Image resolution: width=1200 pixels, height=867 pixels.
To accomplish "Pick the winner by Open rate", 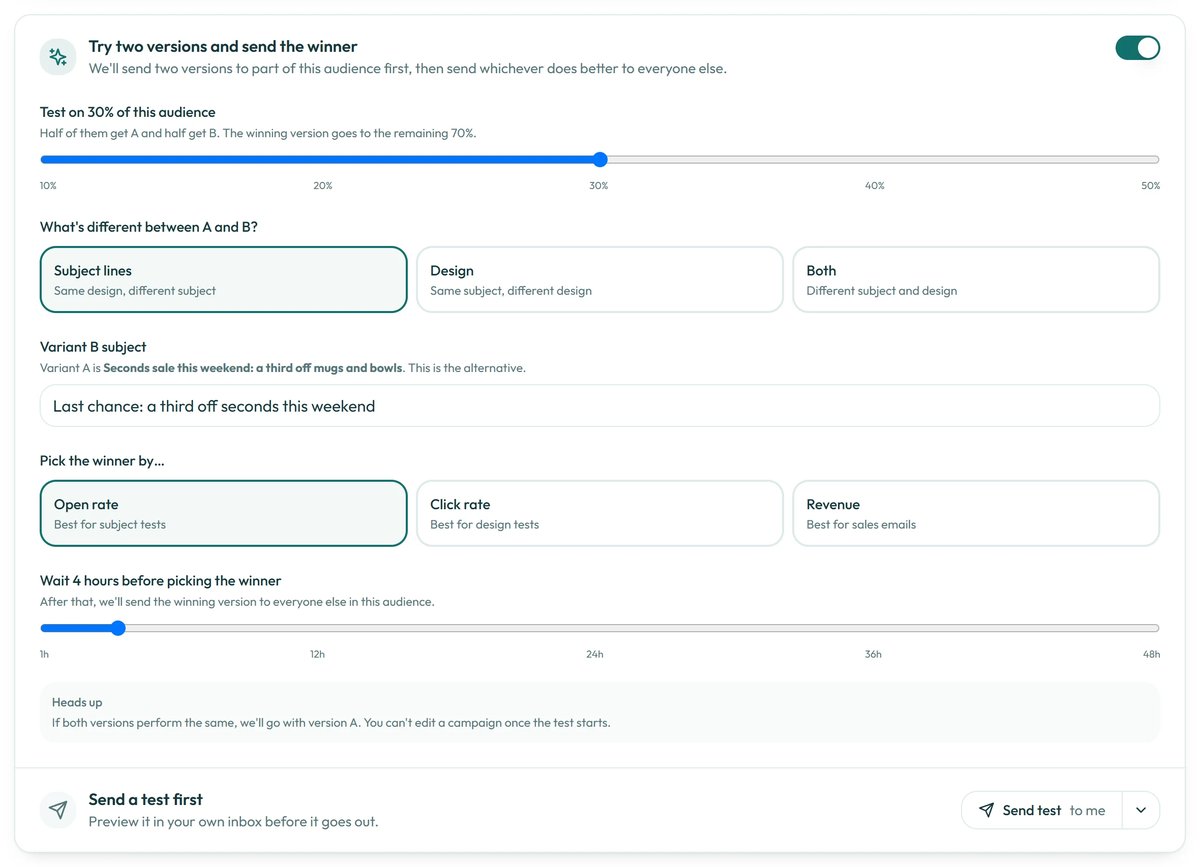I will click(224, 514).
